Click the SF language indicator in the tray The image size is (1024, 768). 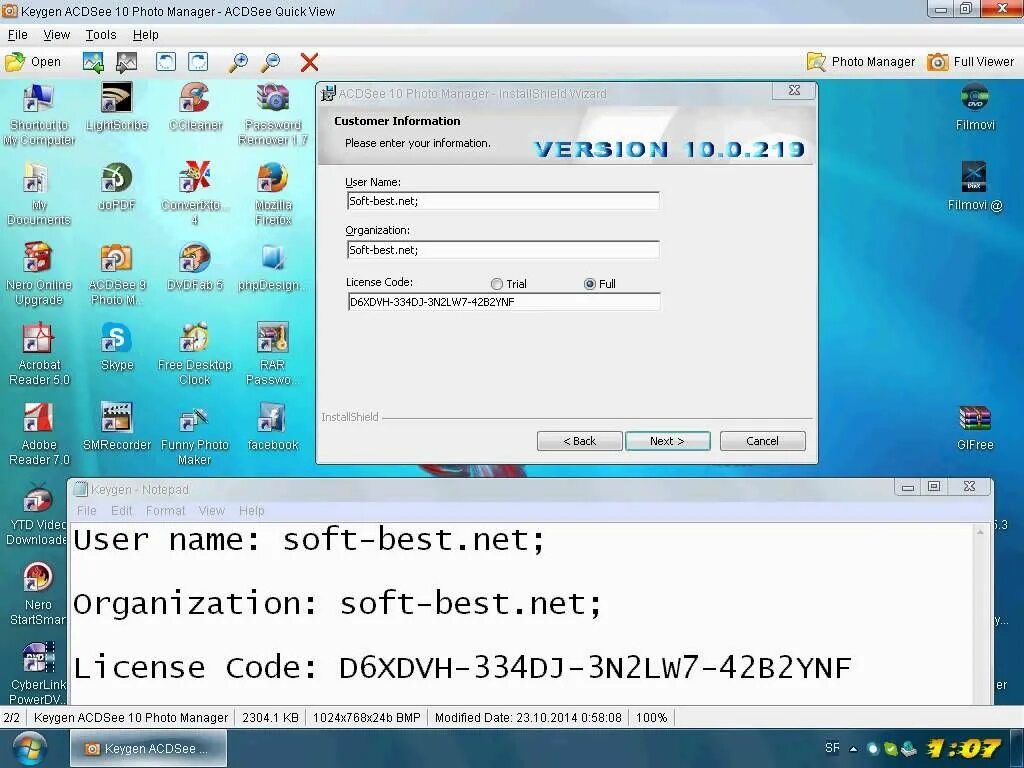click(832, 748)
